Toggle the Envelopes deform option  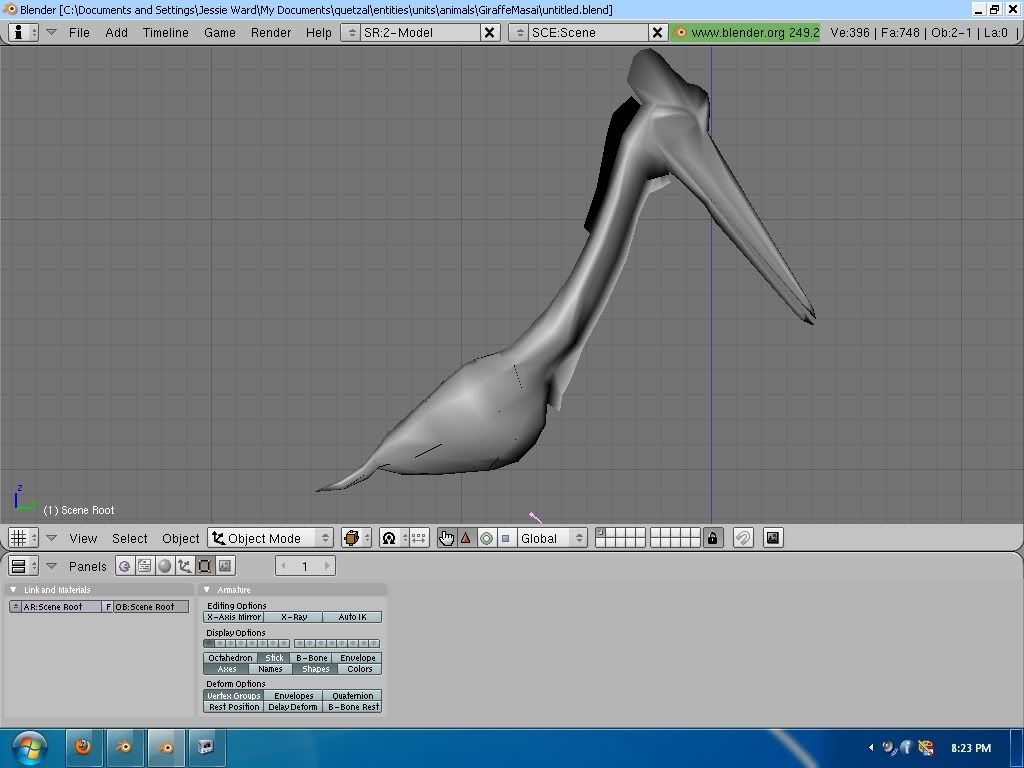[293, 696]
